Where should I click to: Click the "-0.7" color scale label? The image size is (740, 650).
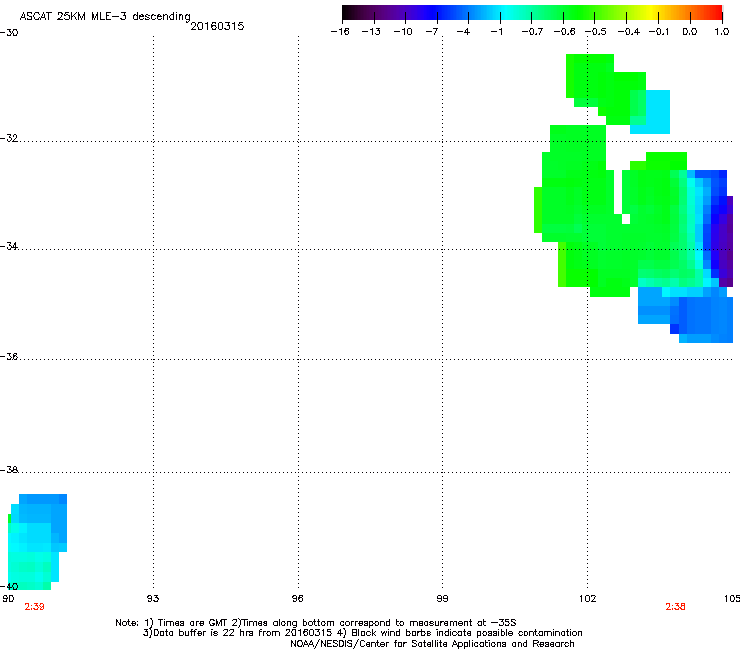click(x=532, y=32)
